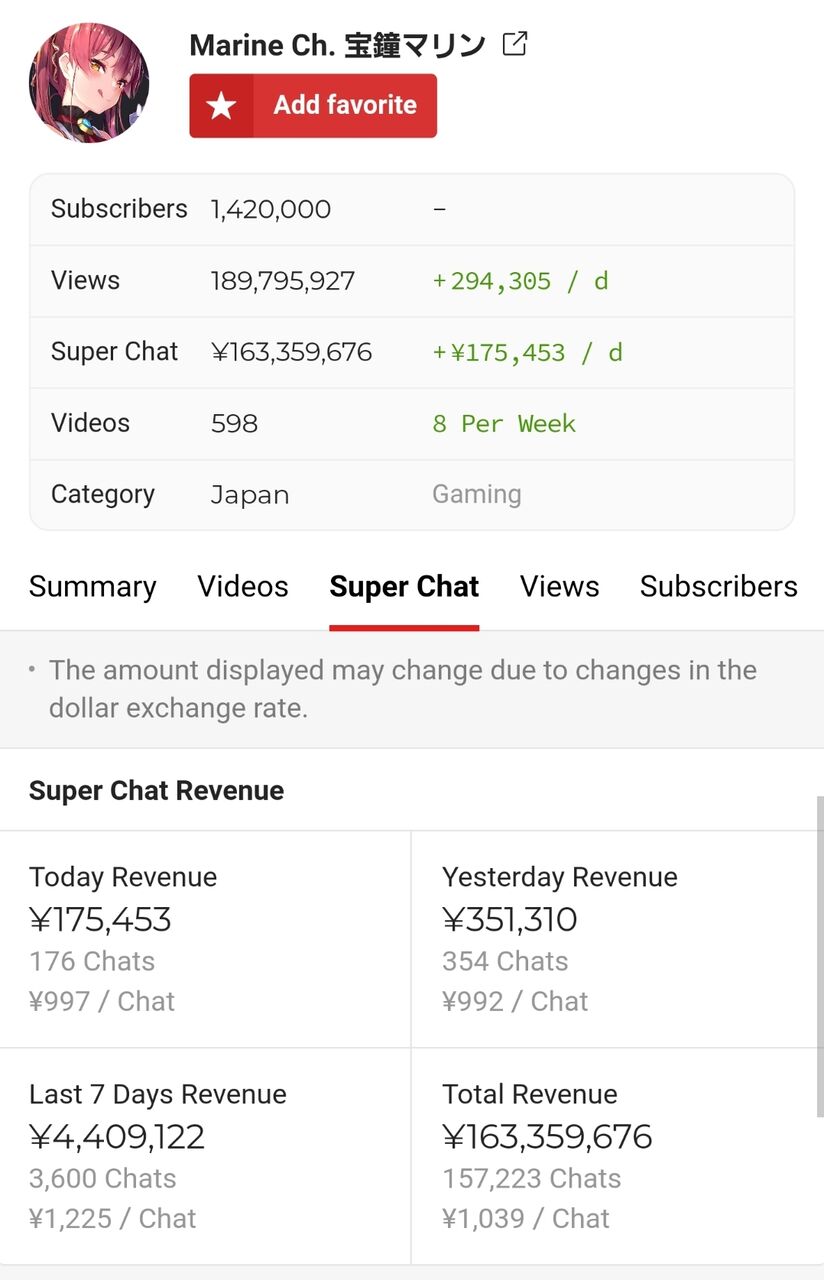824x1280 pixels.
Task: Select the Yesterday Revenue panel
Action: (618, 939)
